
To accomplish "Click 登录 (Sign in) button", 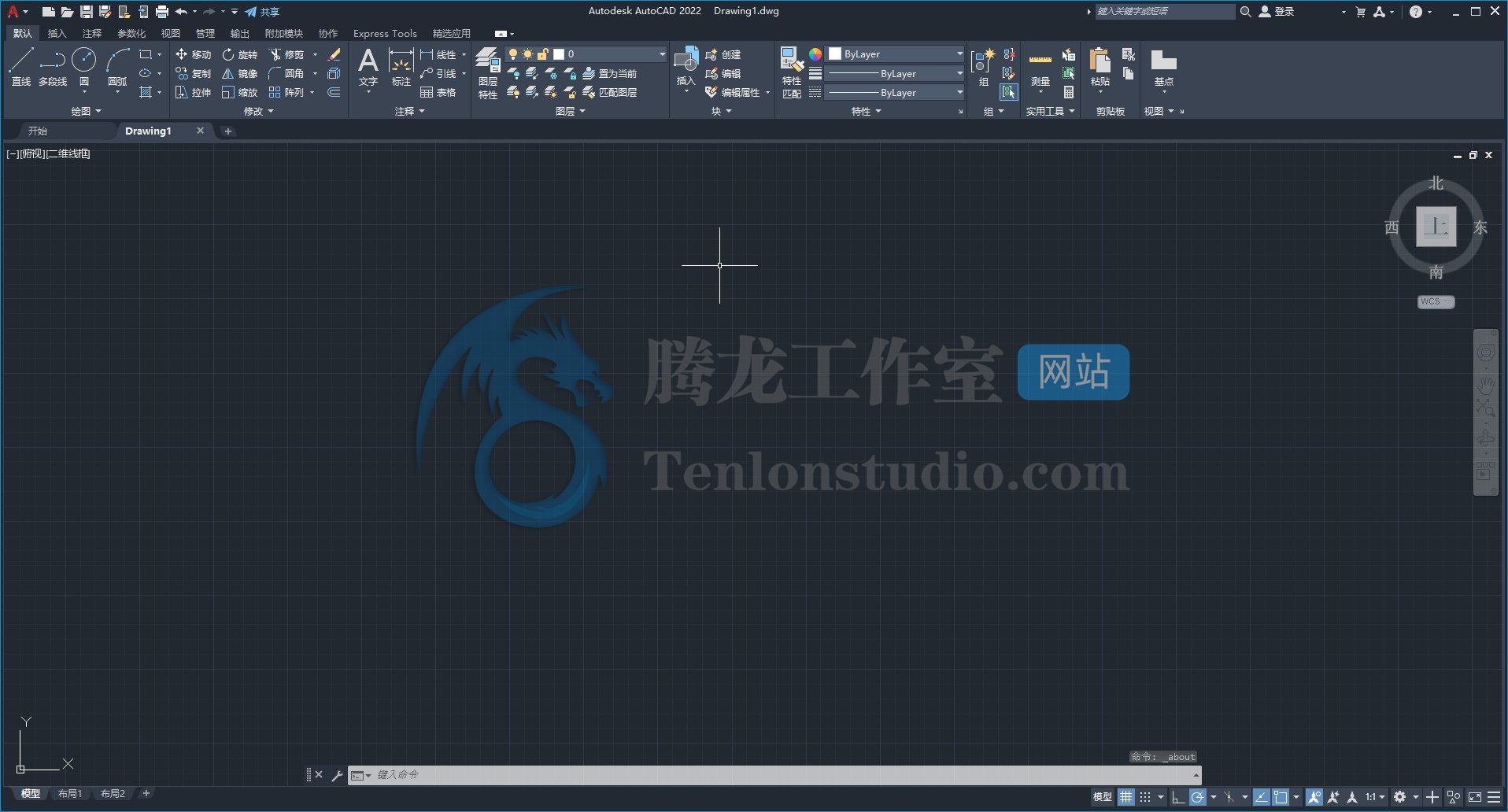I will coord(1277,12).
